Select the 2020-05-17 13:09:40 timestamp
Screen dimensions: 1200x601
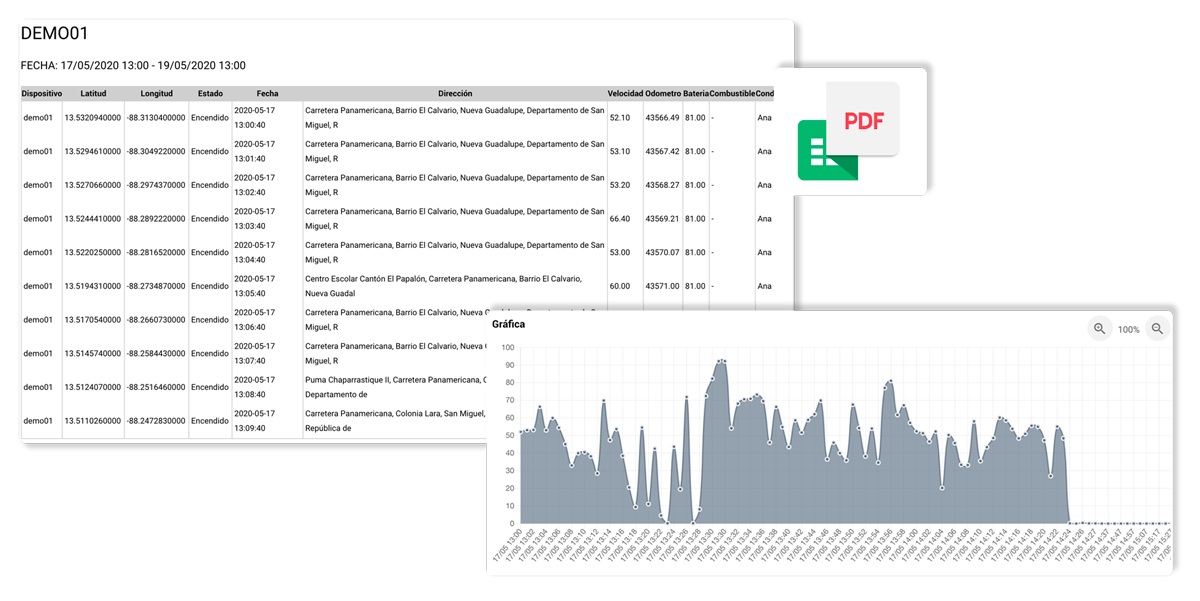(x=254, y=421)
